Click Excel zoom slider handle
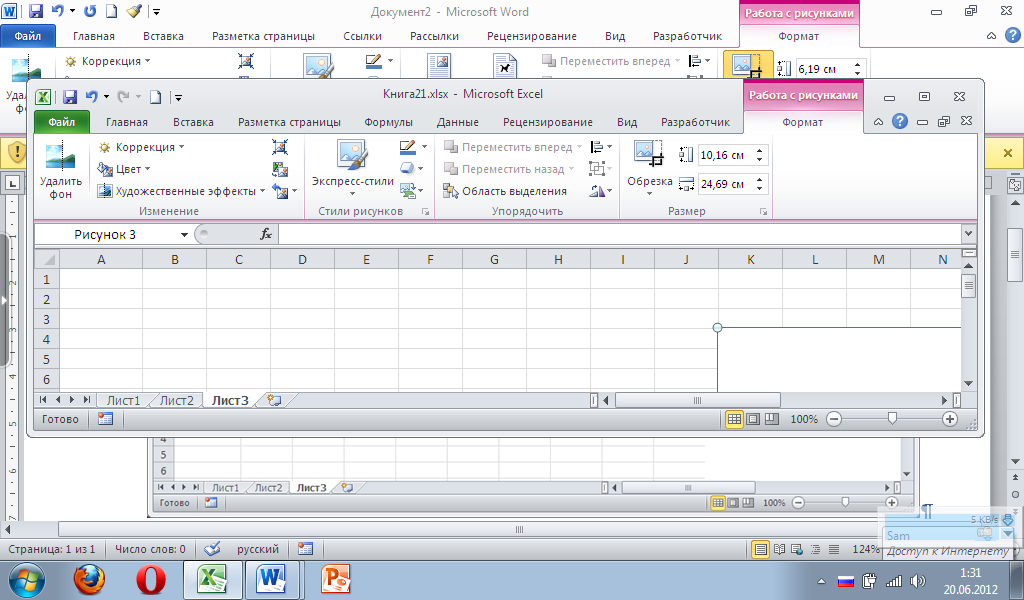This screenshot has height=600, width=1024. click(x=892, y=419)
